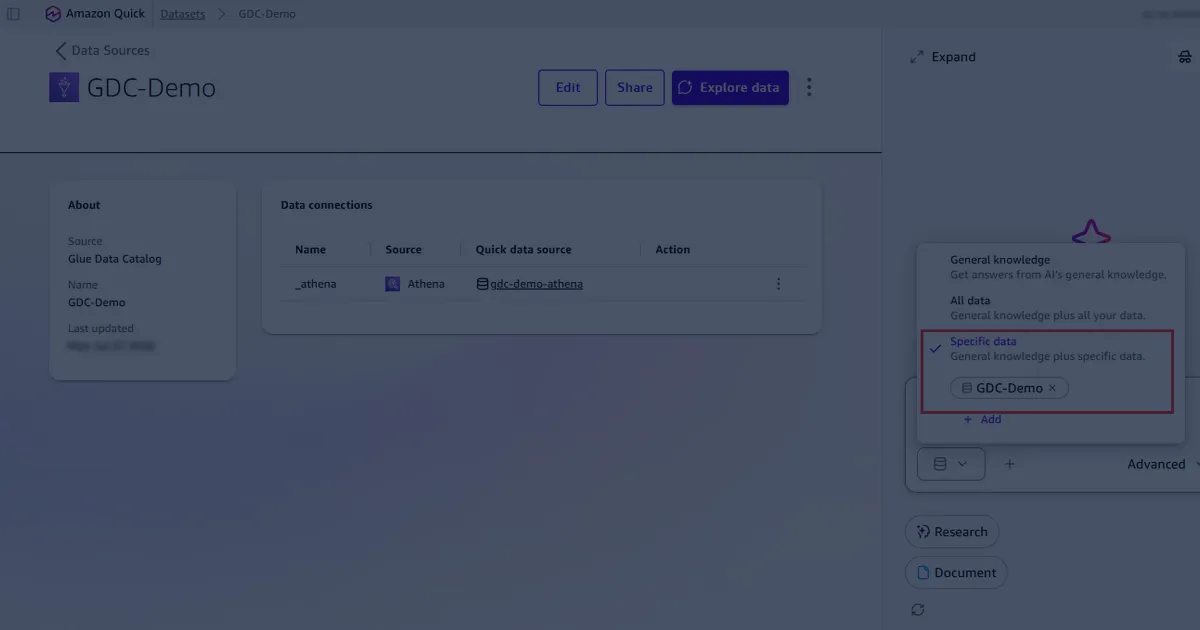This screenshot has height=630, width=1200.
Task: Open the data scope dropdown
Action: pyautogui.click(x=951, y=464)
